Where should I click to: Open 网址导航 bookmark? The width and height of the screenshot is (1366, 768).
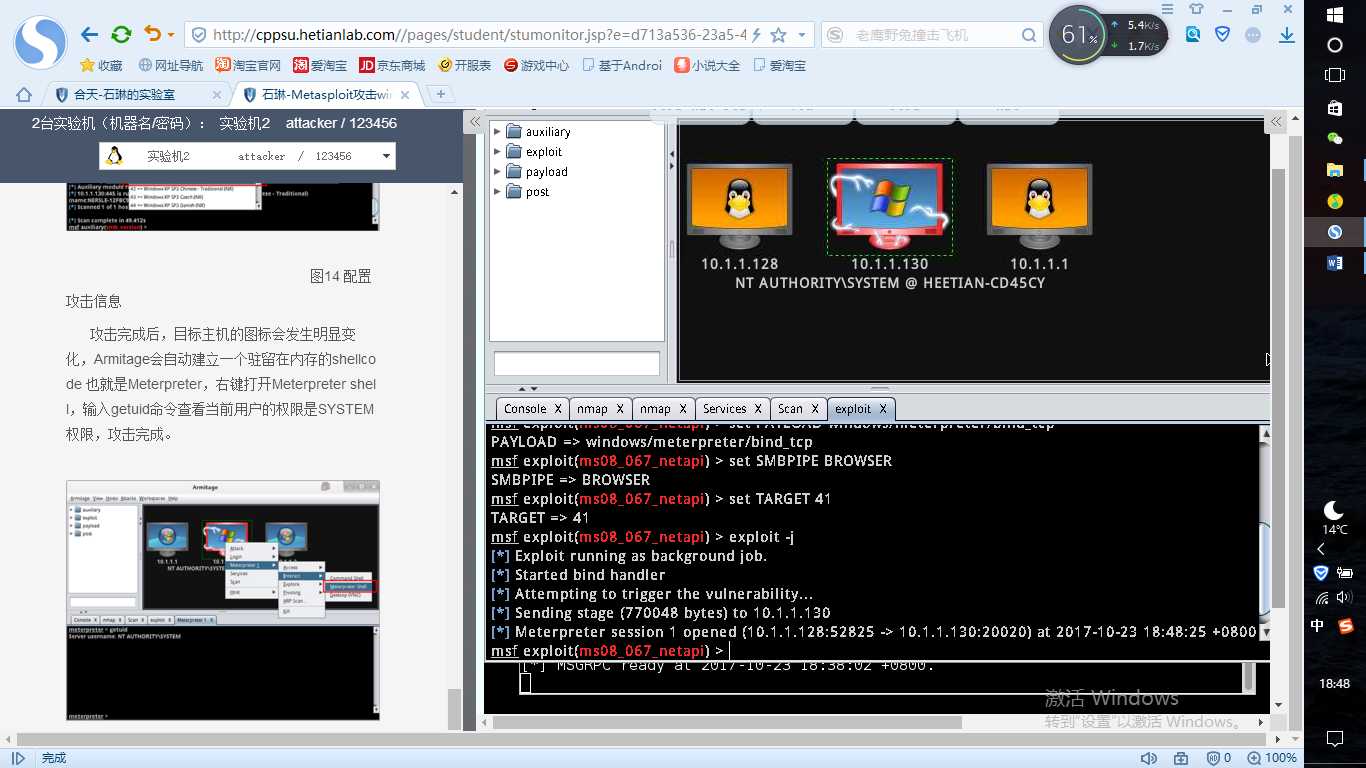[170, 65]
